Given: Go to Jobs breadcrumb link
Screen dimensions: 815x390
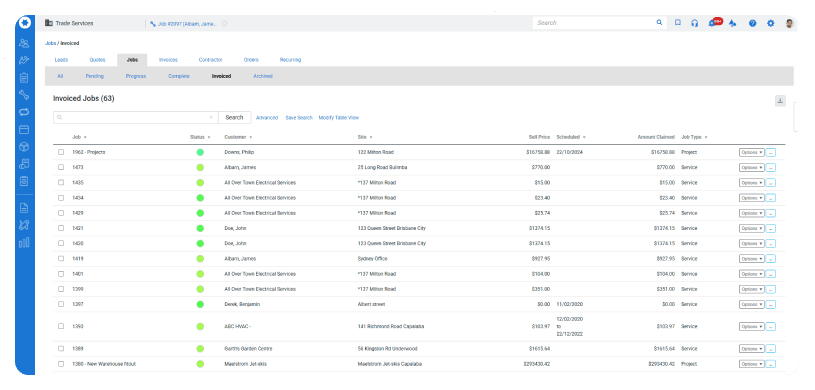Looking at the screenshot, I should (x=50, y=43).
